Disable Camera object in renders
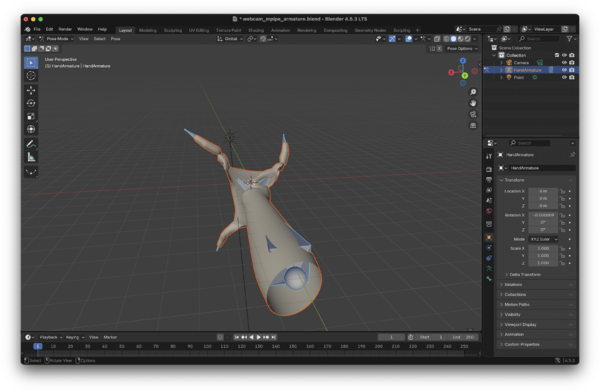The image size is (600, 392). pyautogui.click(x=572, y=62)
